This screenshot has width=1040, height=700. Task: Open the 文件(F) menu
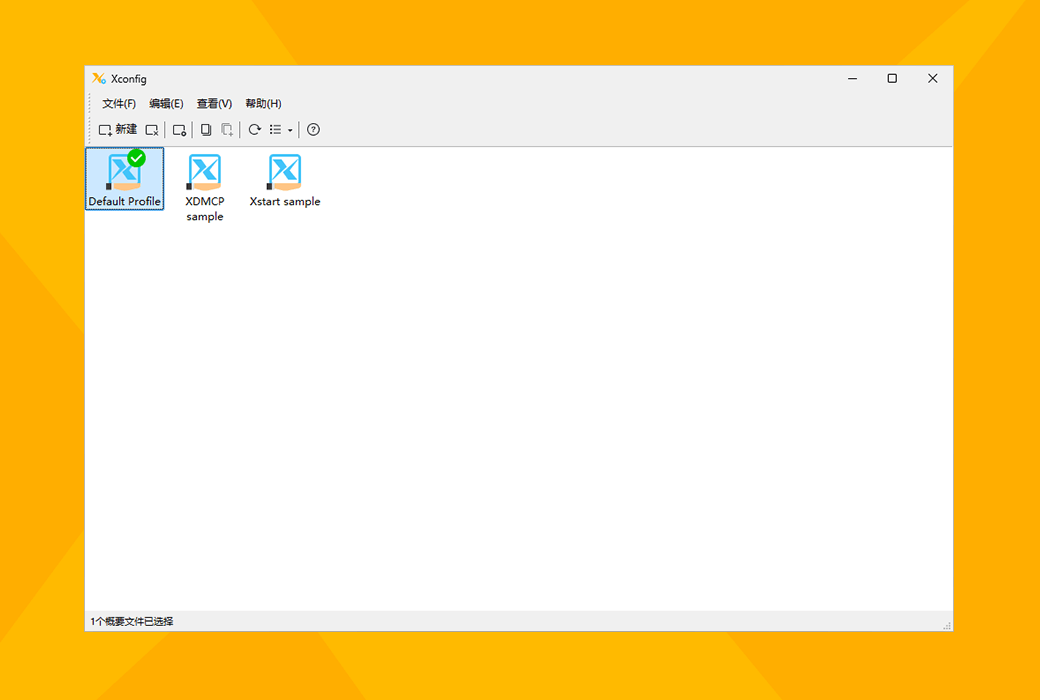[x=119, y=104]
